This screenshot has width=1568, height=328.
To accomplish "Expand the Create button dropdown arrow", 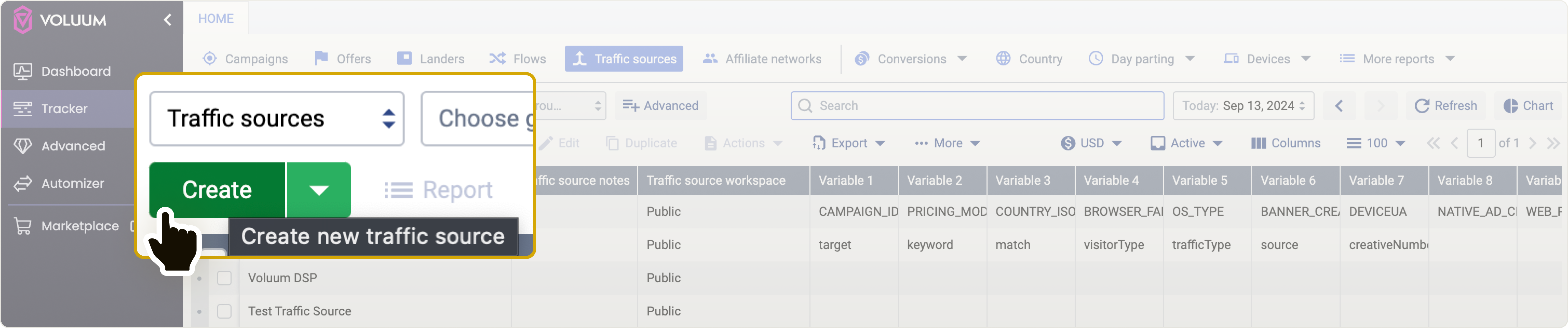I will coord(319,190).
